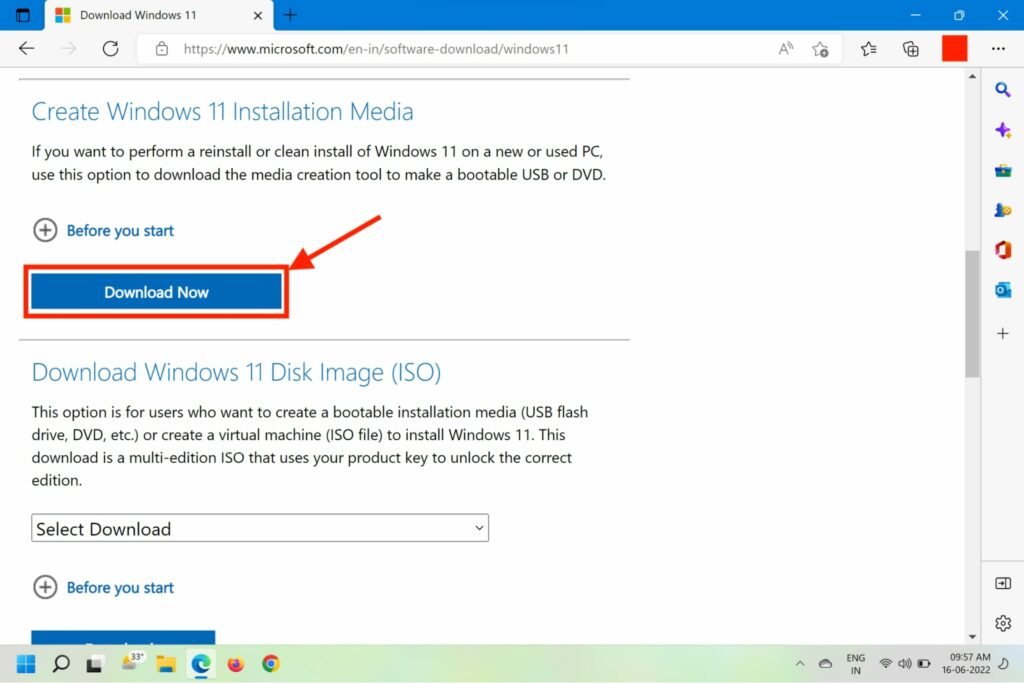Click Download Windows 11 Disk Image heading
The width and height of the screenshot is (1024, 683).
point(236,372)
